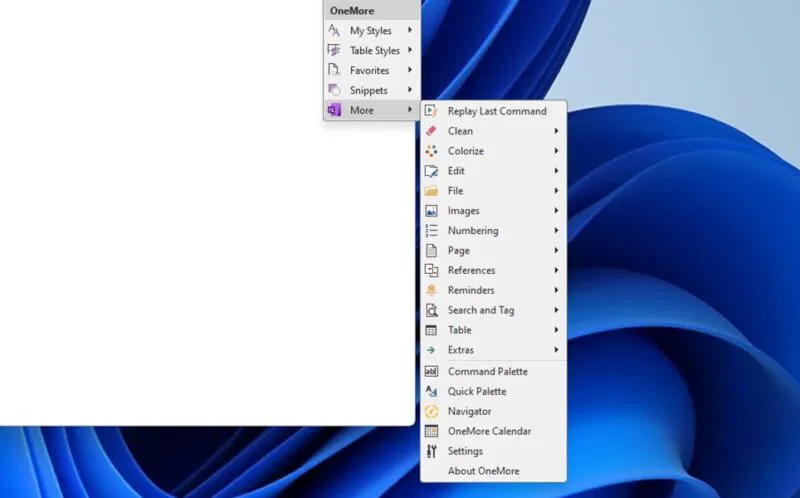Expand the Clean submenu arrow

click(x=556, y=131)
